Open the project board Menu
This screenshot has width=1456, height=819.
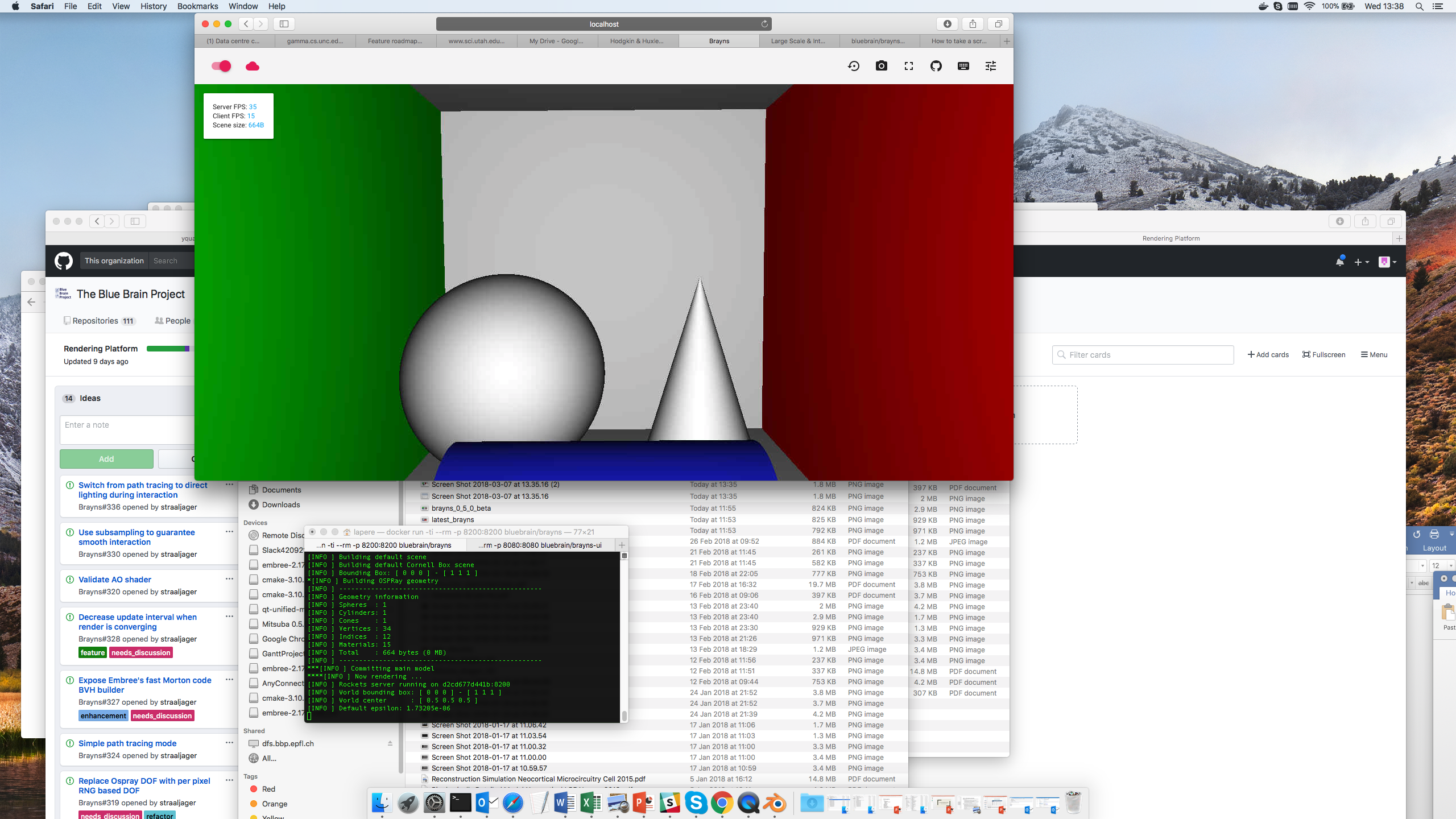click(1374, 355)
